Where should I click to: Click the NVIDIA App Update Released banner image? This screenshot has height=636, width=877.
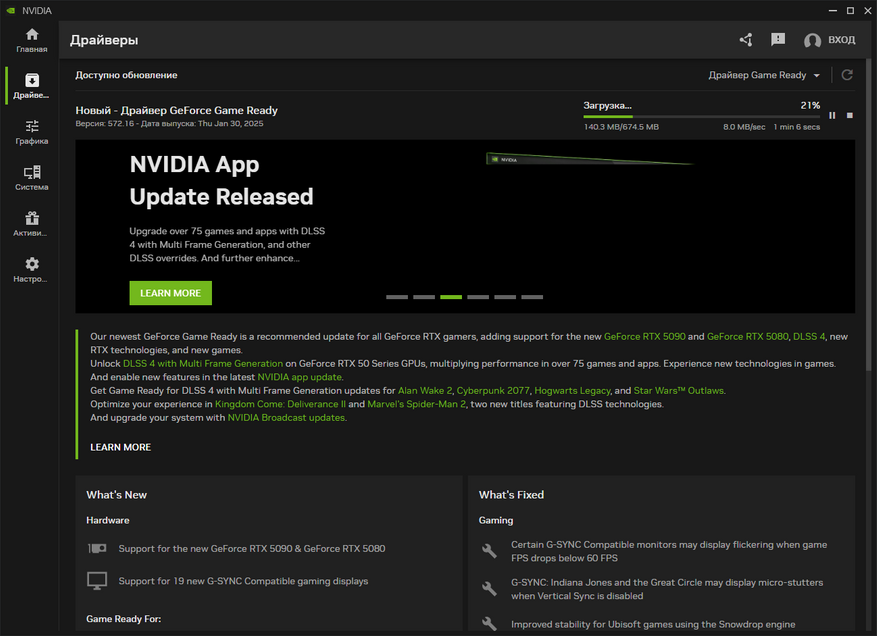point(465,227)
